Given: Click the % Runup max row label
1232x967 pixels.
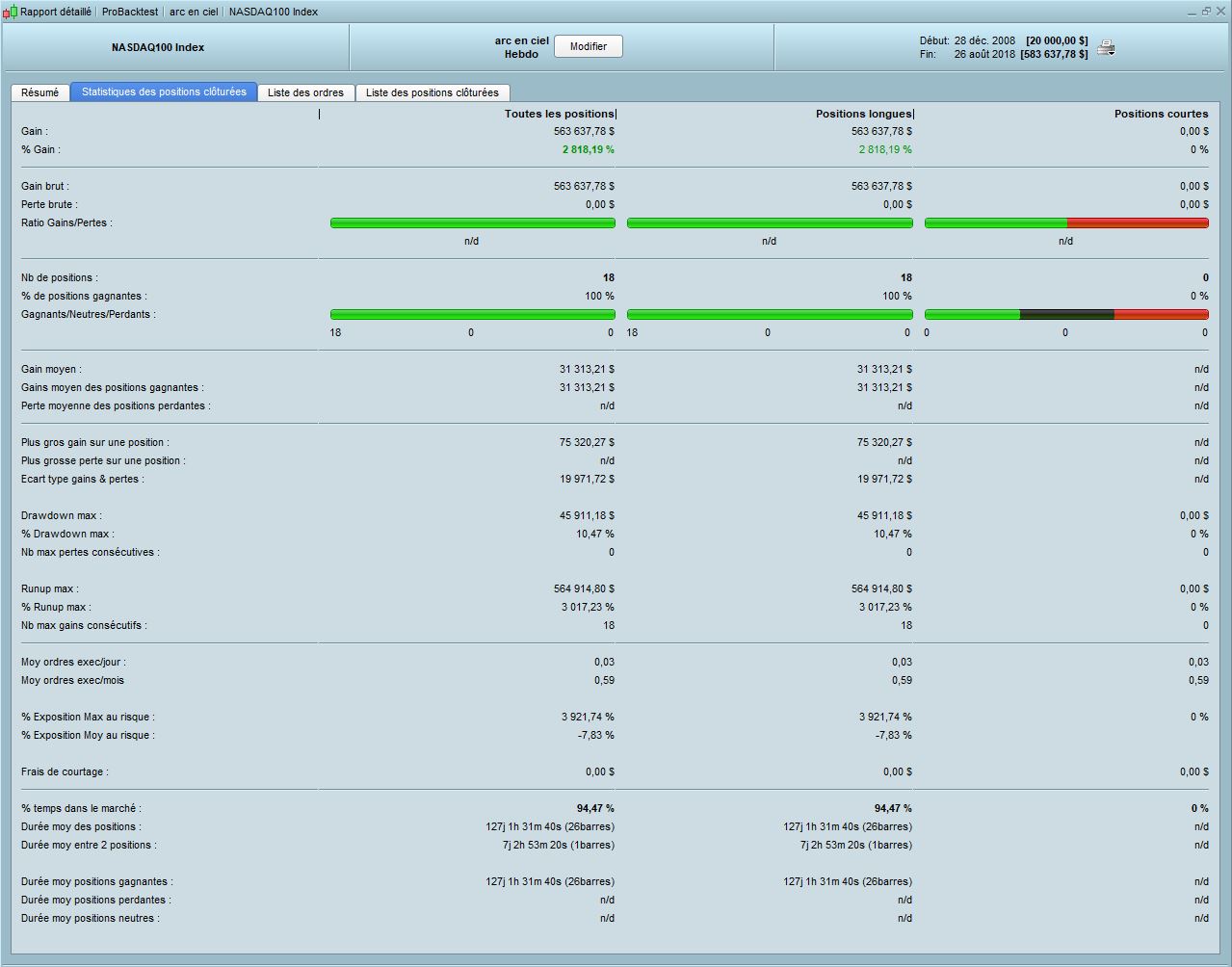Looking at the screenshot, I should tap(56, 607).
